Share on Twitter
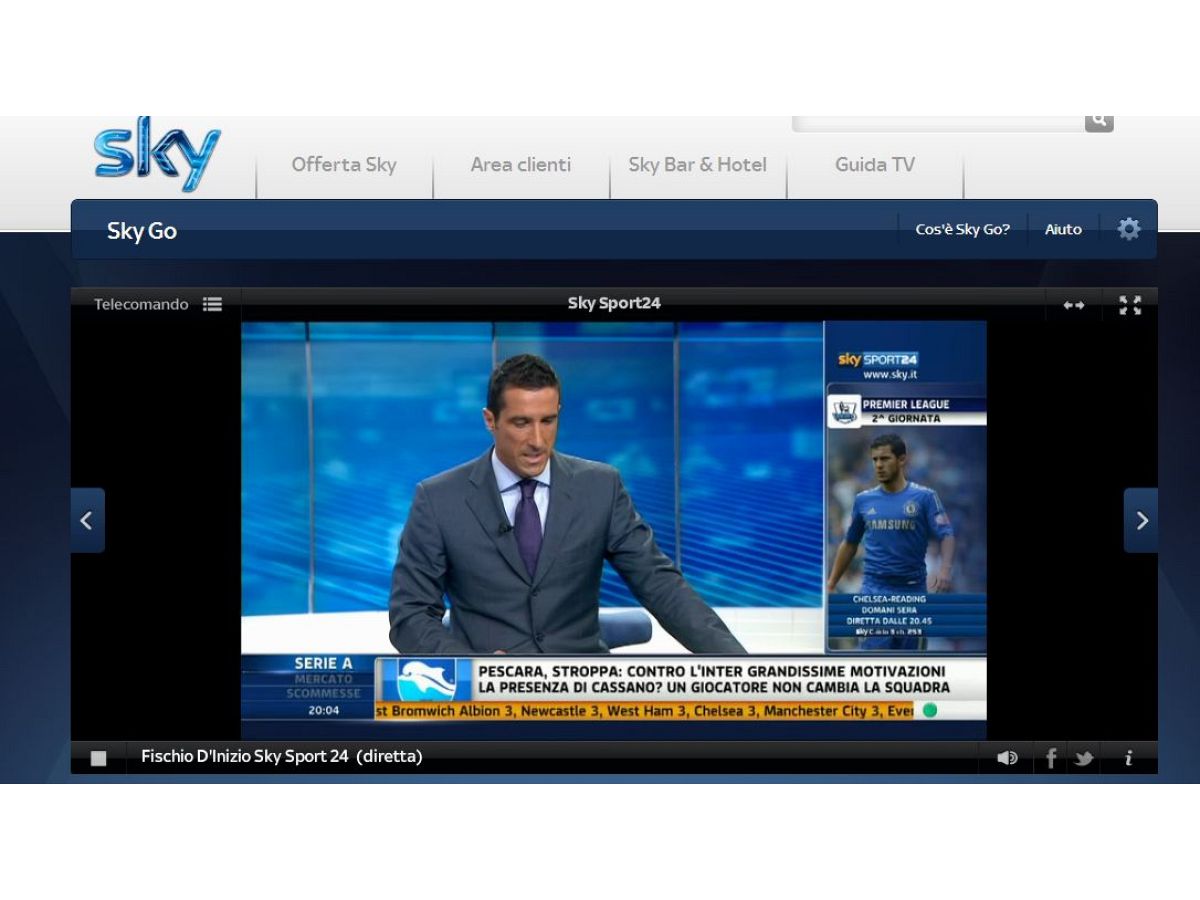This screenshot has height=900, width=1200. click(1084, 758)
